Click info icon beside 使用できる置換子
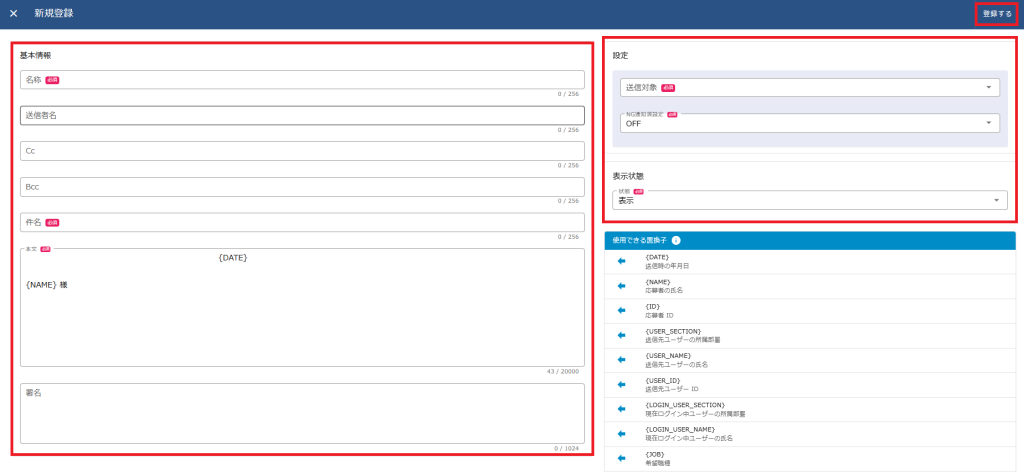1024x472 pixels. [676, 241]
